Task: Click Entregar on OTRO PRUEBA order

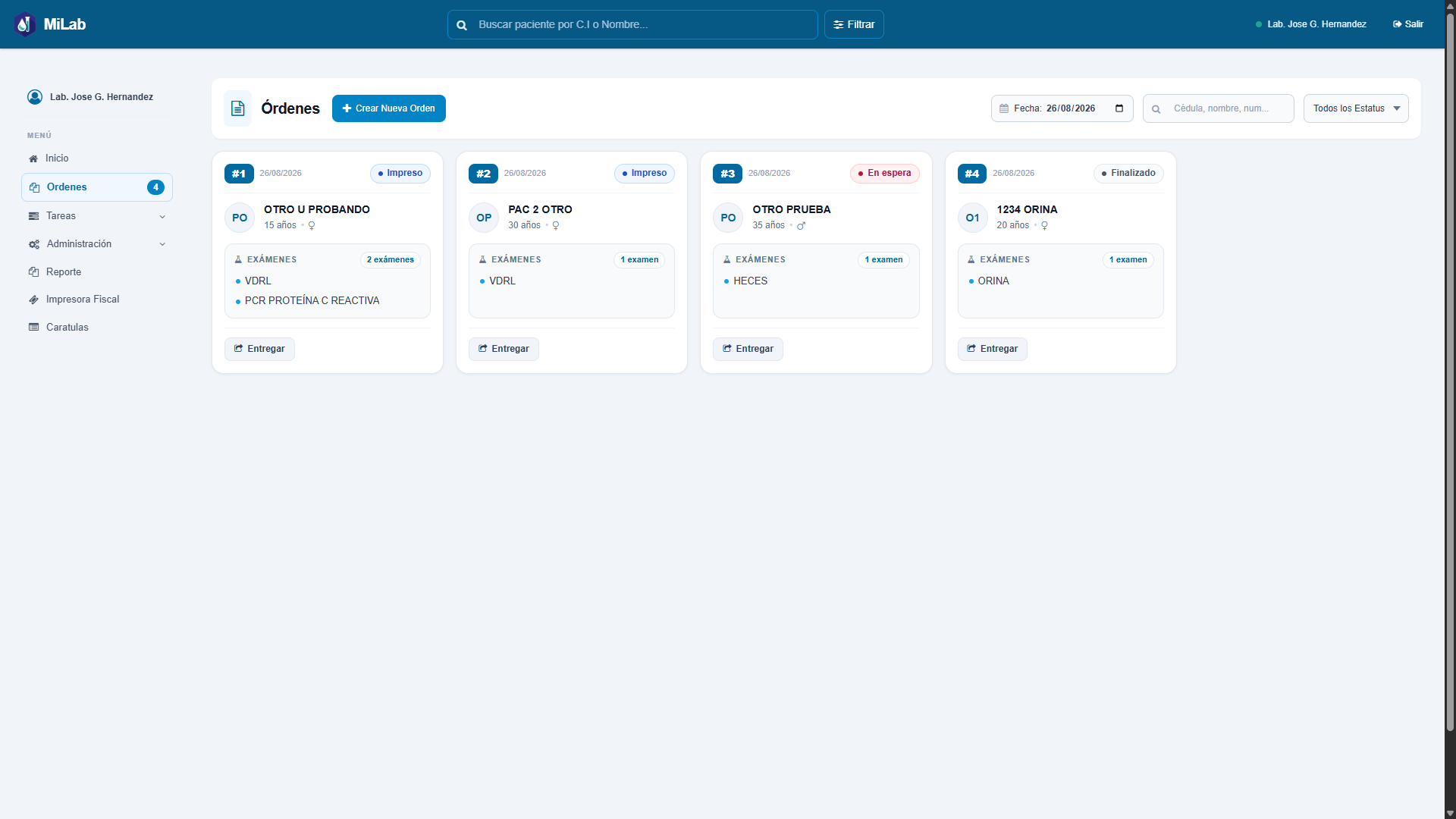Action: (748, 349)
